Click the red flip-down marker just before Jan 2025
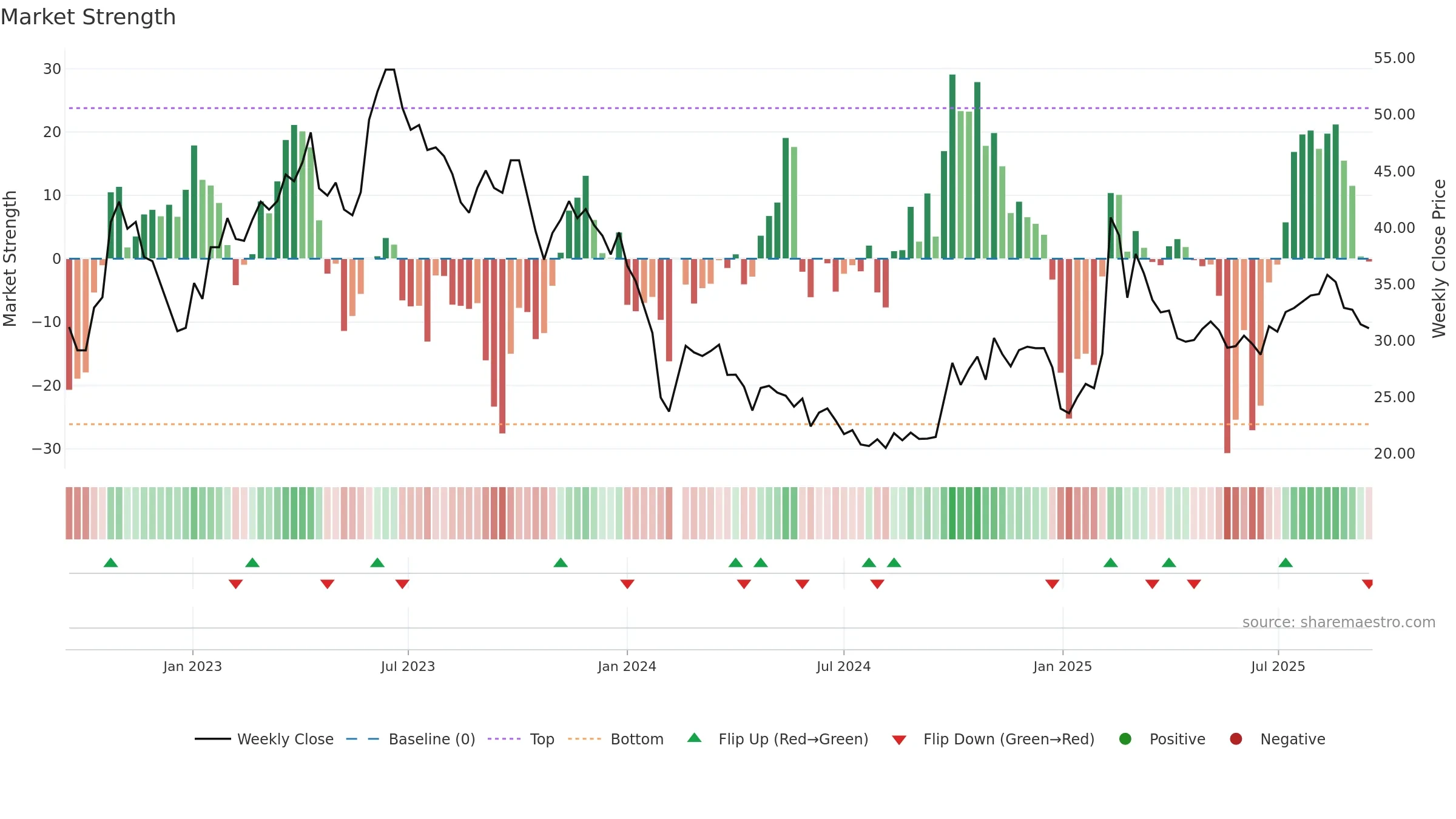The height and width of the screenshot is (819, 1456). pyautogui.click(x=1053, y=584)
